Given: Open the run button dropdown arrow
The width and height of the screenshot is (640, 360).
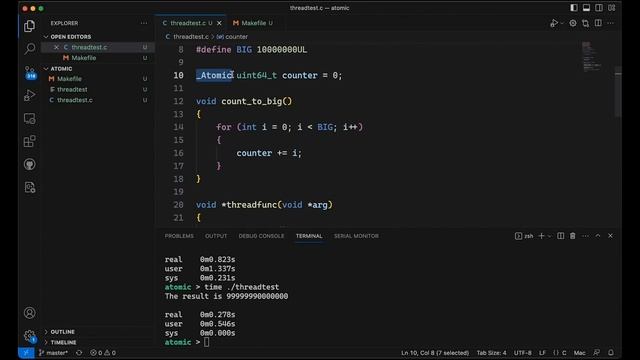Looking at the screenshot, I should [562, 23].
